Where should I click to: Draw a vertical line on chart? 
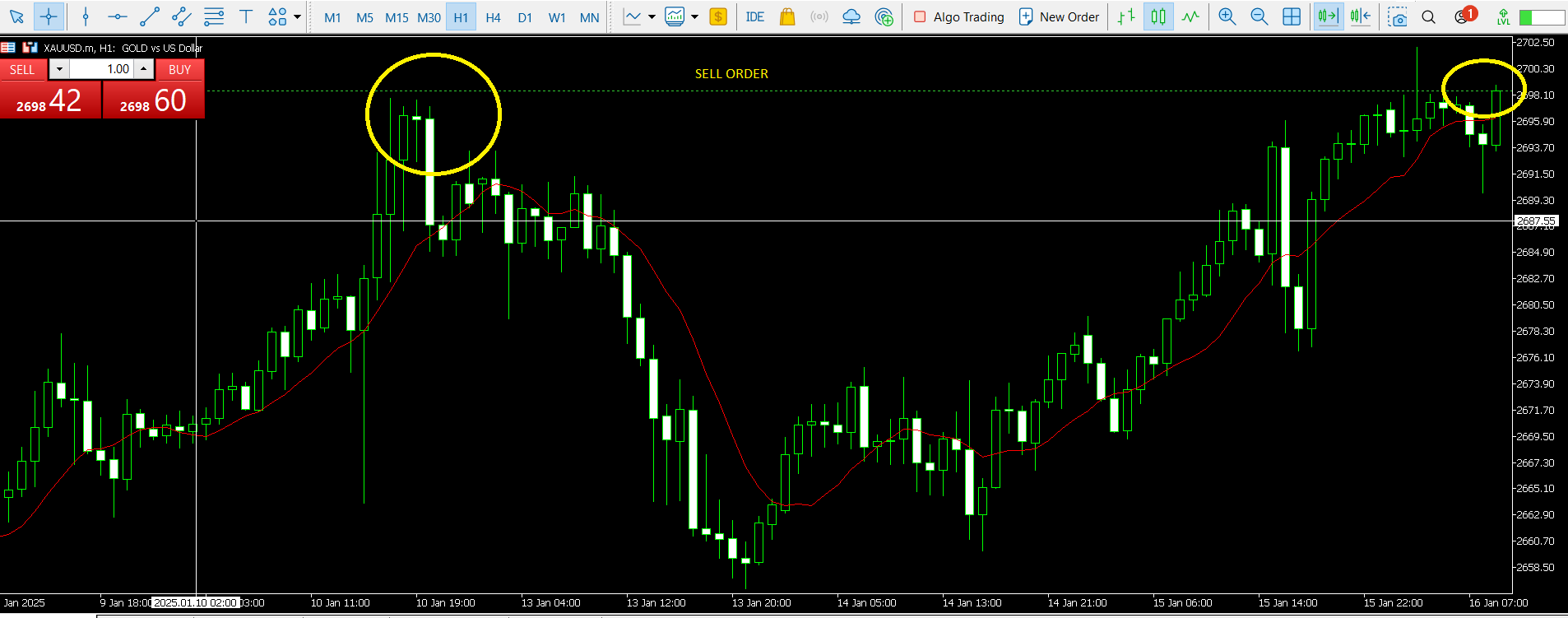tap(86, 16)
